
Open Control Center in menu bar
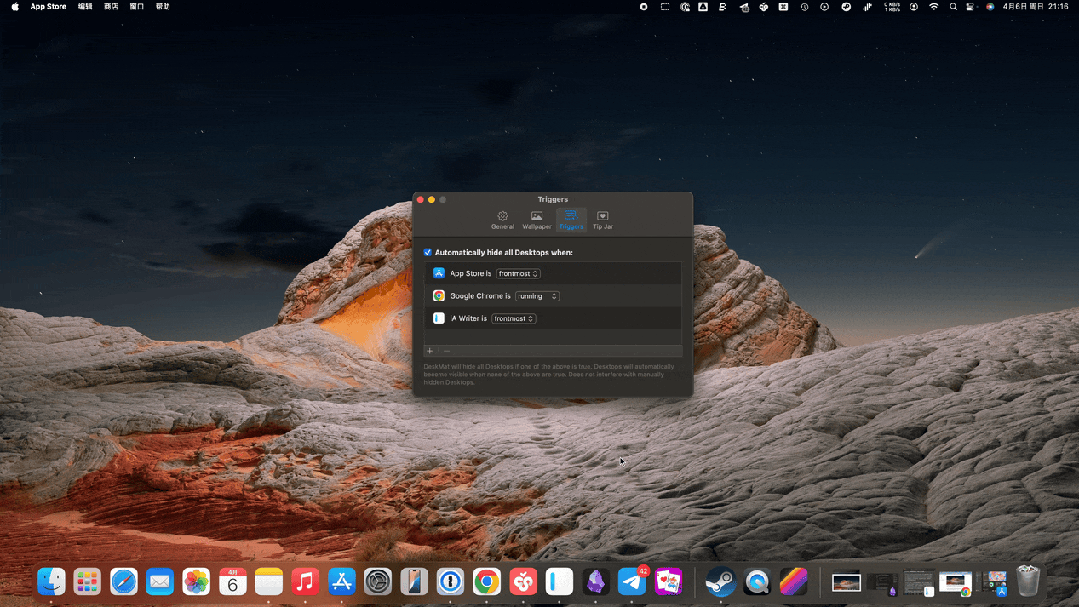coord(970,7)
